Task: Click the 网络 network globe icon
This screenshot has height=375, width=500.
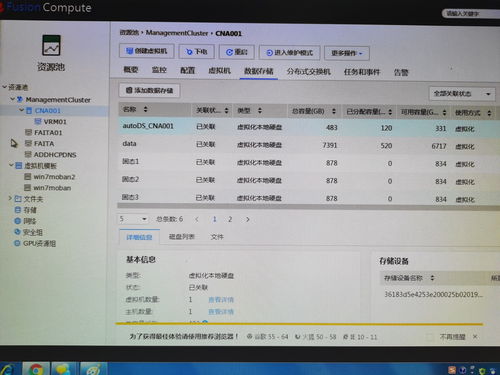Action: point(18,221)
